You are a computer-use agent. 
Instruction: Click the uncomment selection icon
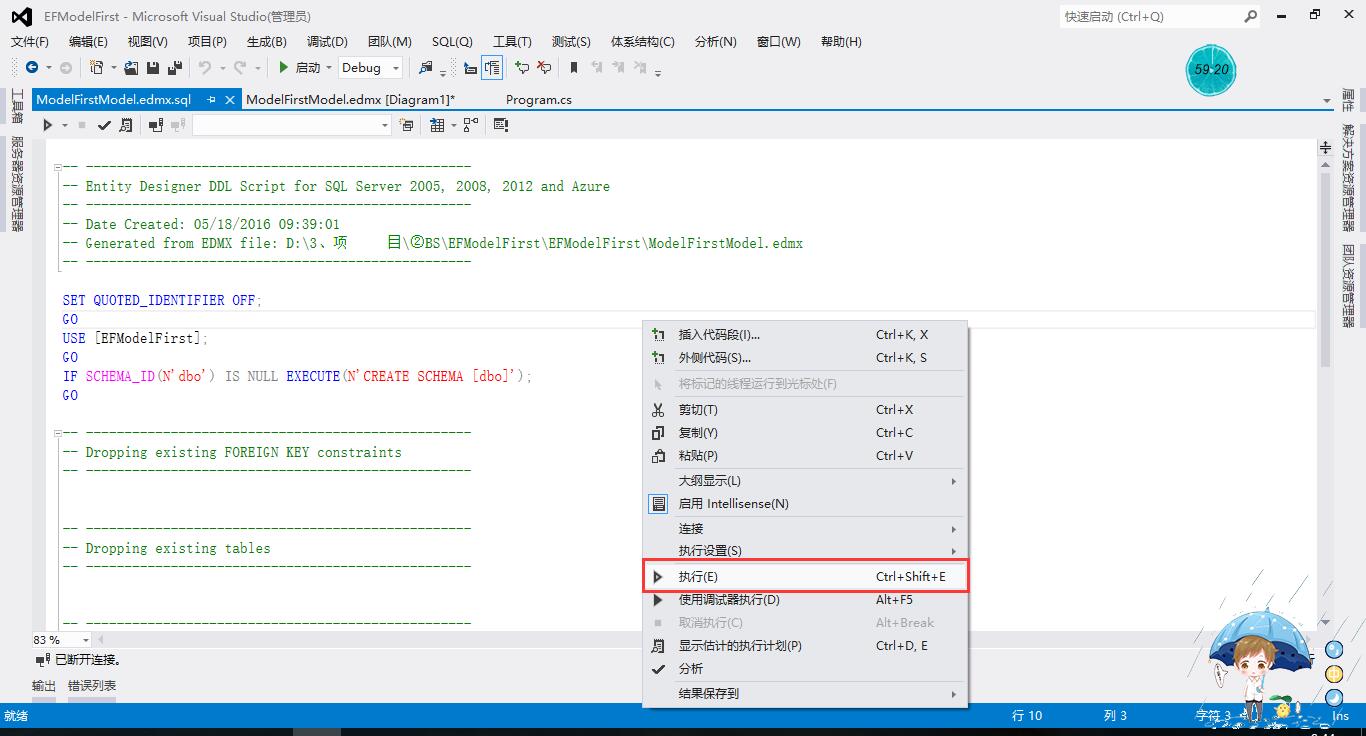pos(543,67)
